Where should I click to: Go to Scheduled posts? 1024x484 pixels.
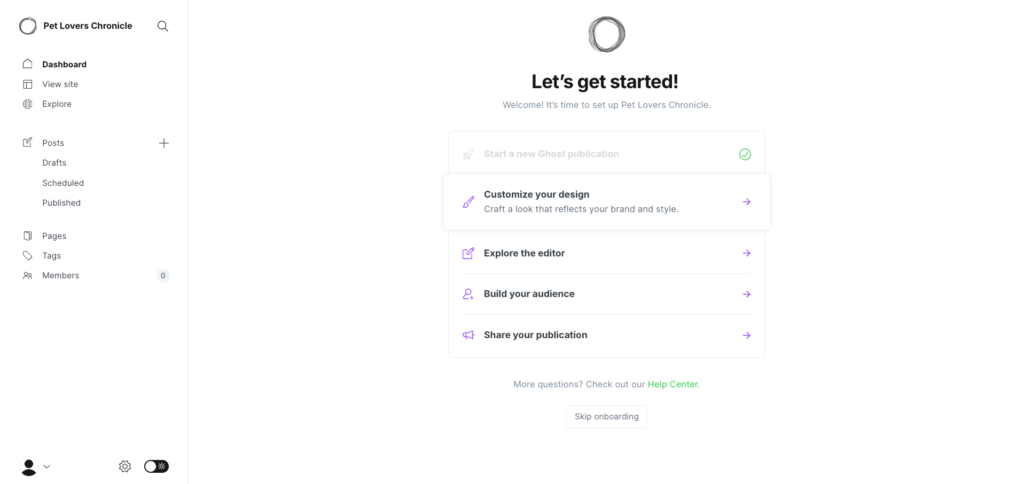point(63,183)
